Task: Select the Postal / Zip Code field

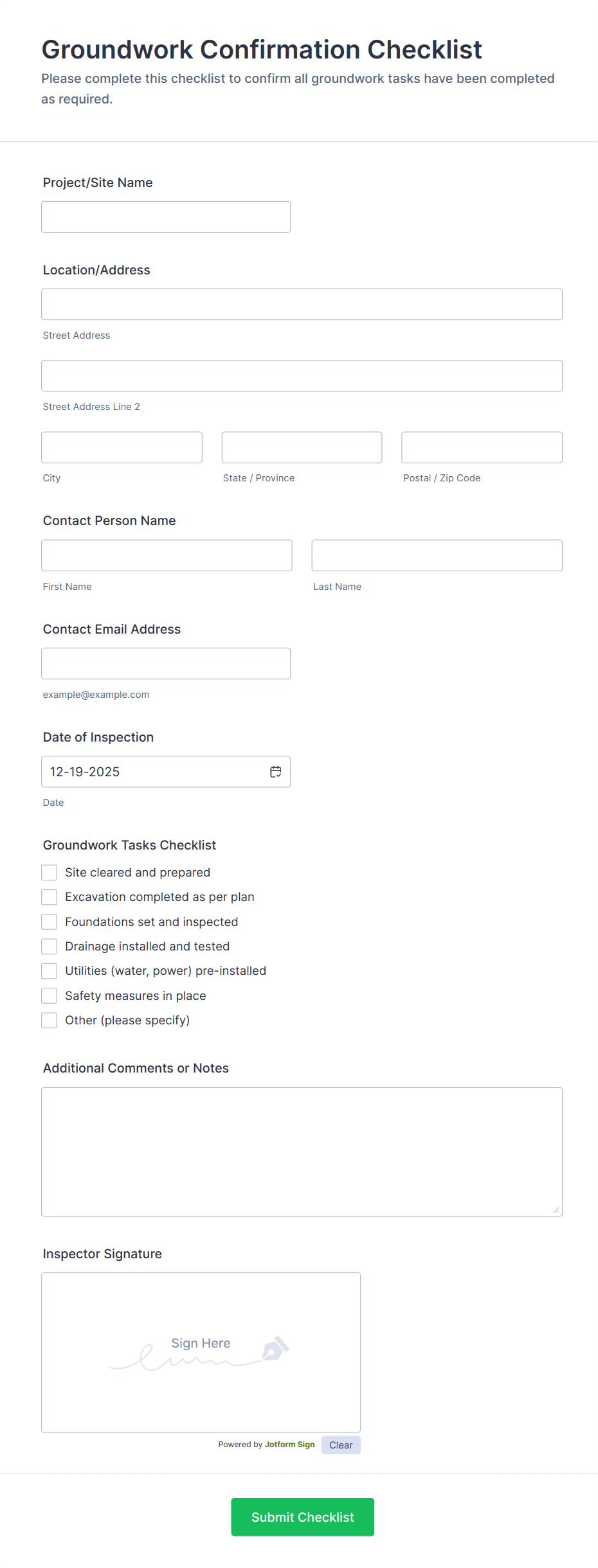Action: click(x=481, y=447)
